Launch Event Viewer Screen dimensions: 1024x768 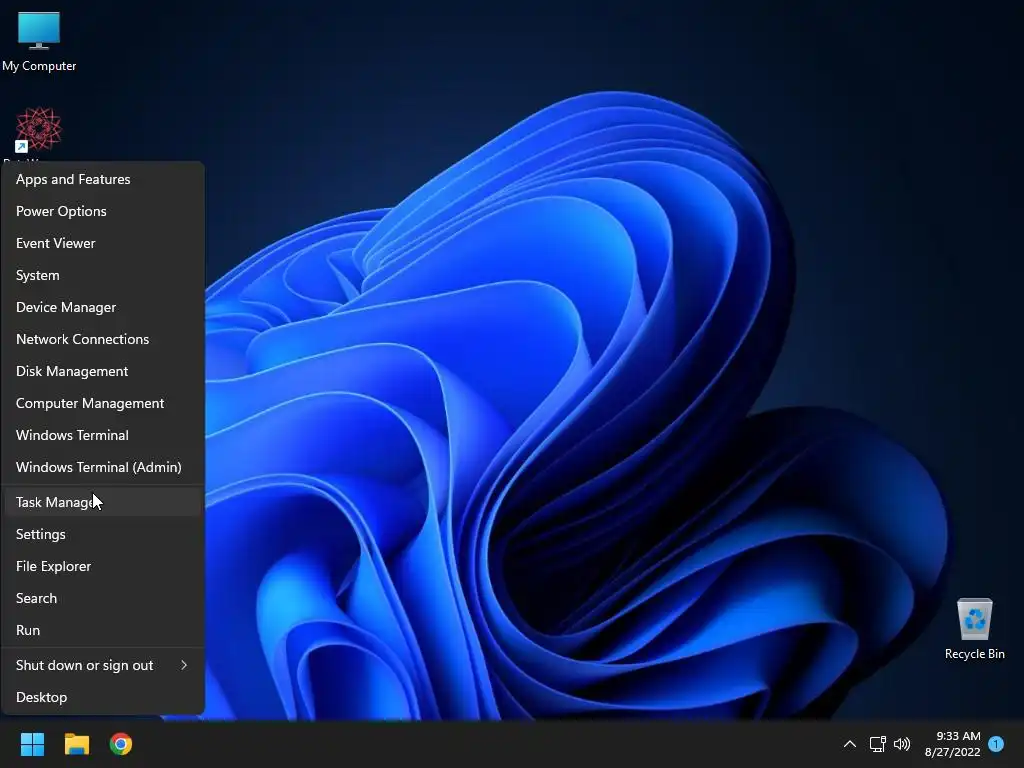pyautogui.click(x=103, y=243)
